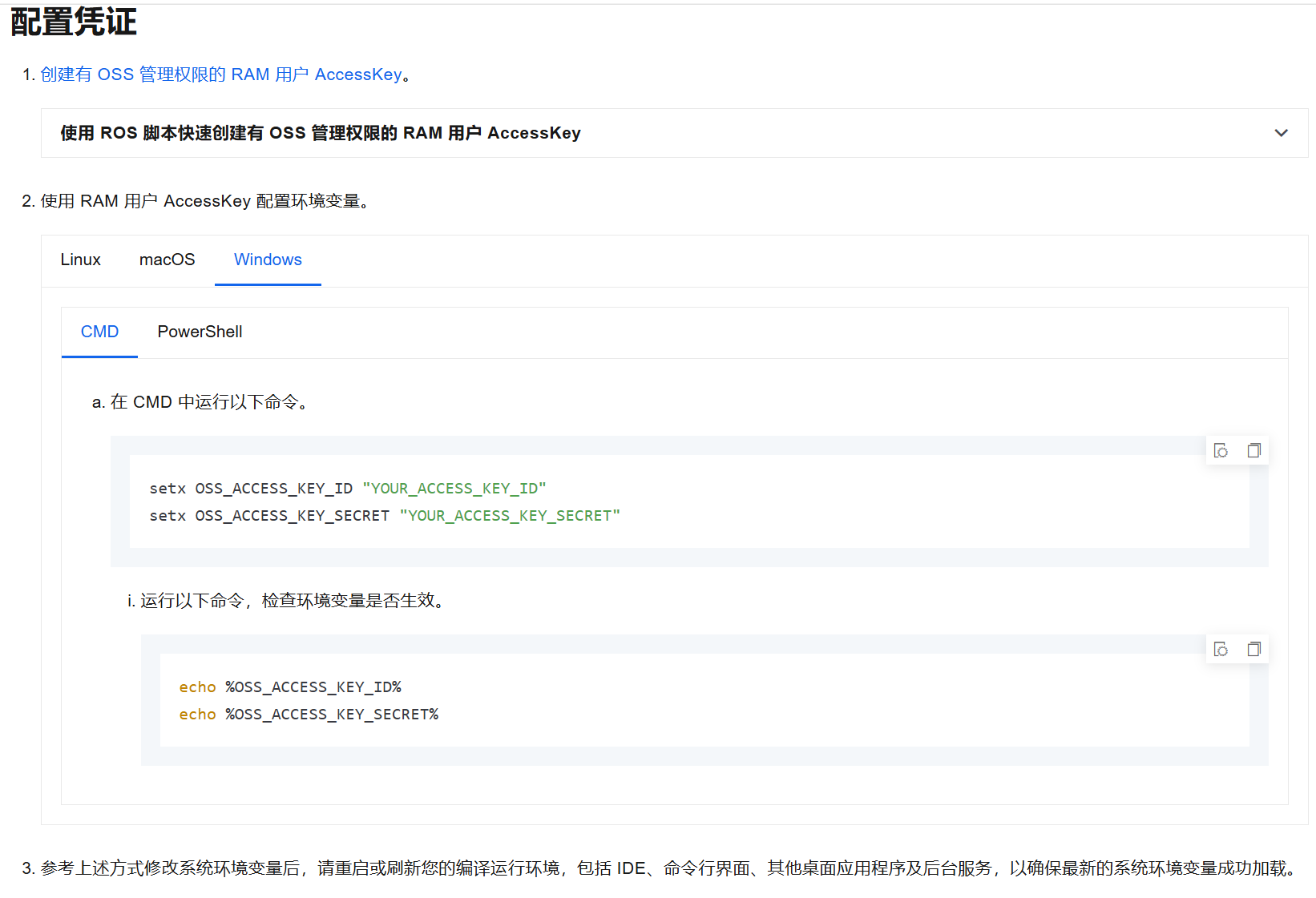Click step 2 text about configuring environment variables
Screen dimensions: 1316x898
(x=205, y=201)
